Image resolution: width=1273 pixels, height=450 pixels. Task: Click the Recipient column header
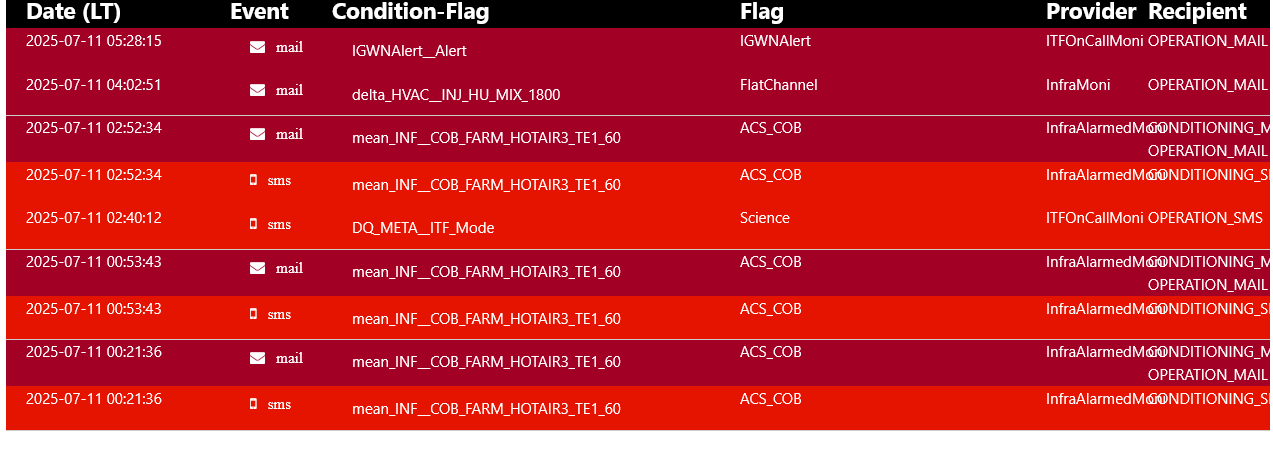click(1197, 12)
